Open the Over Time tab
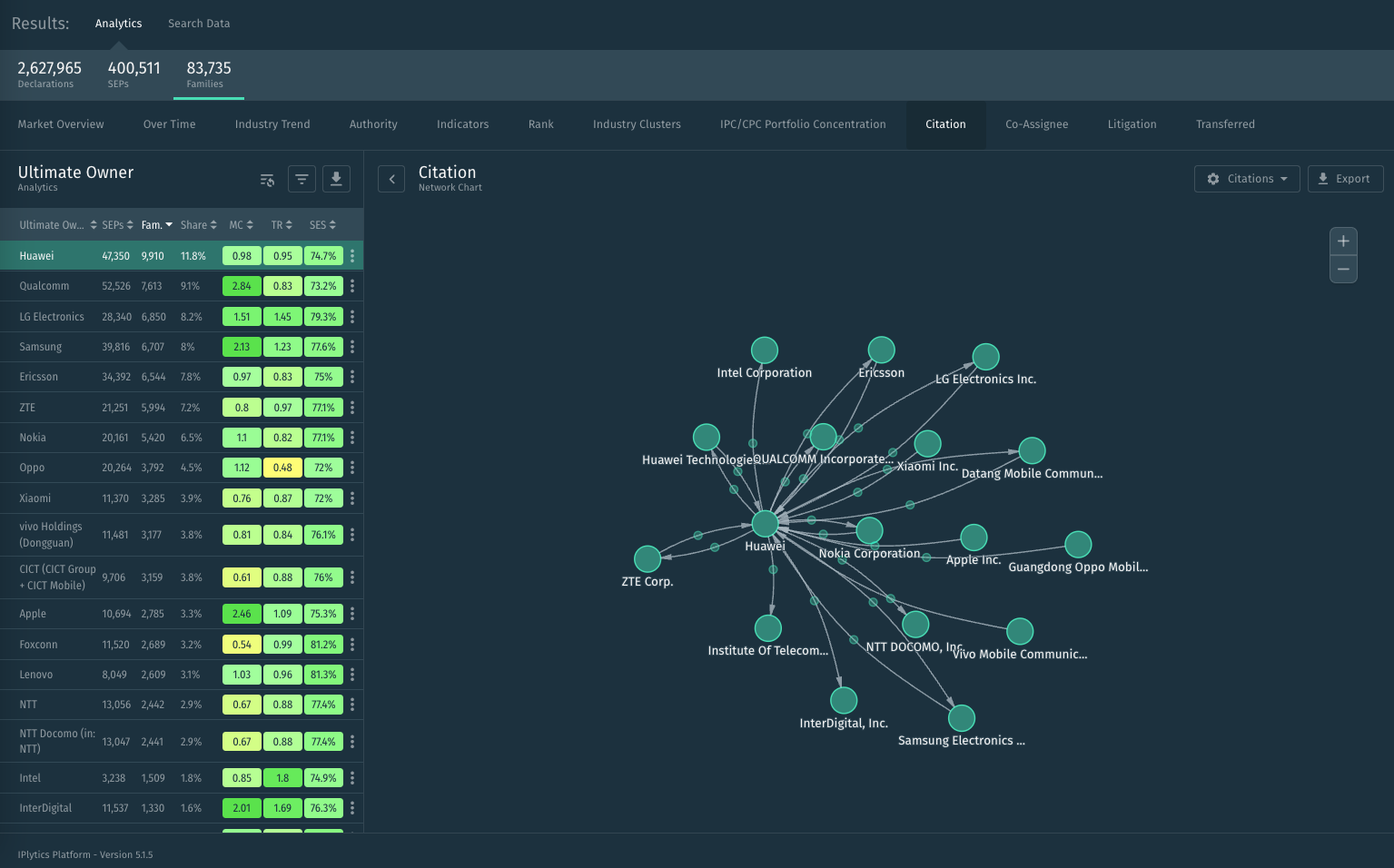 click(x=169, y=124)
